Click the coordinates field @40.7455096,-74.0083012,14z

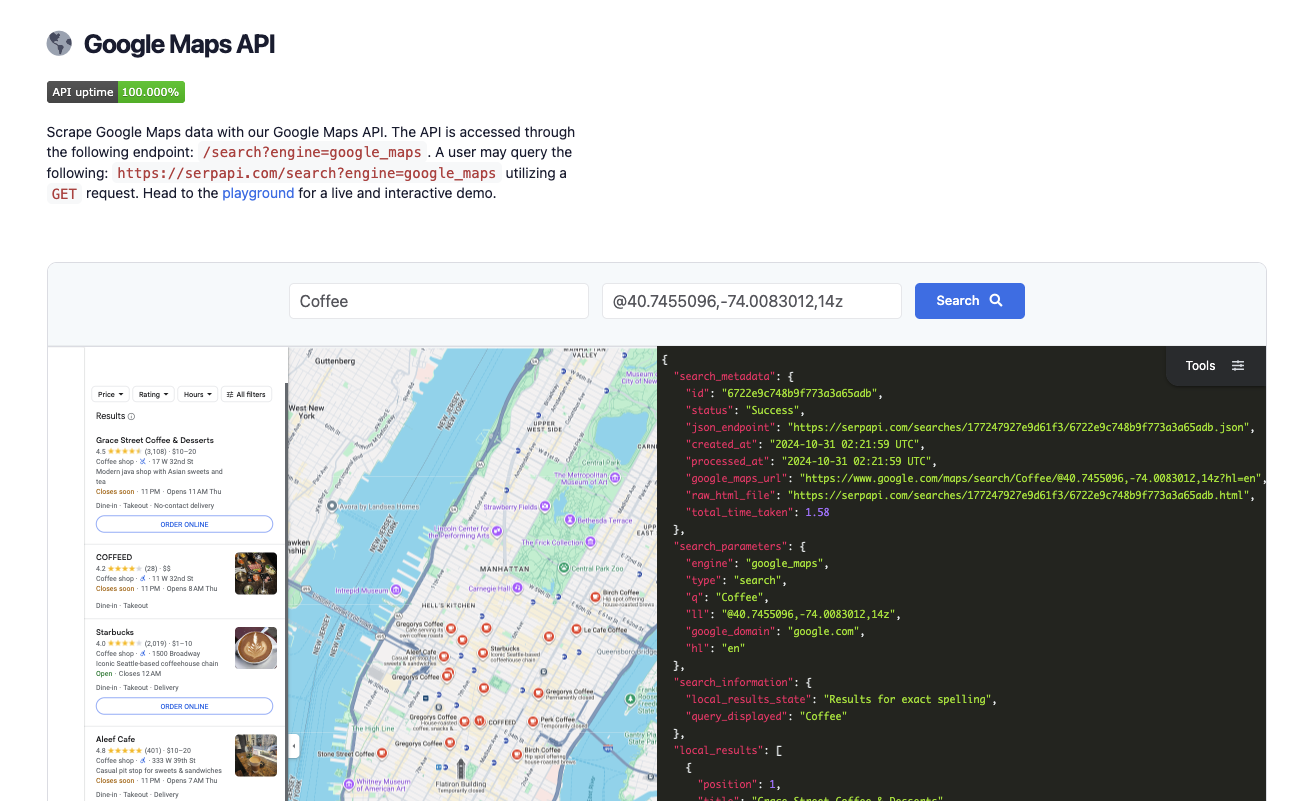[x=752, y=301]
